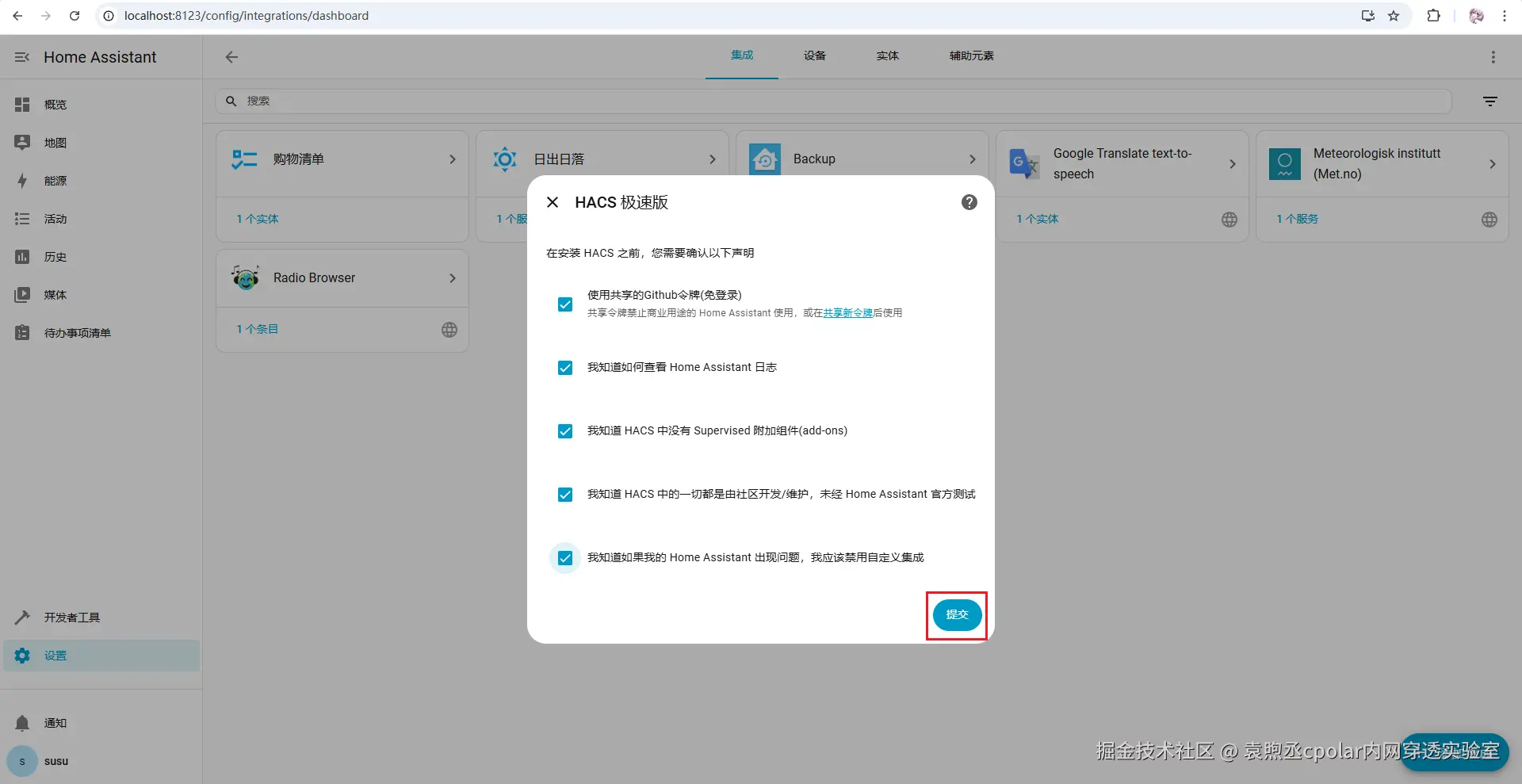Viewport: 1522px width, 784px height.
Task: Click the browser address bar URL
Action: (247, 16)
